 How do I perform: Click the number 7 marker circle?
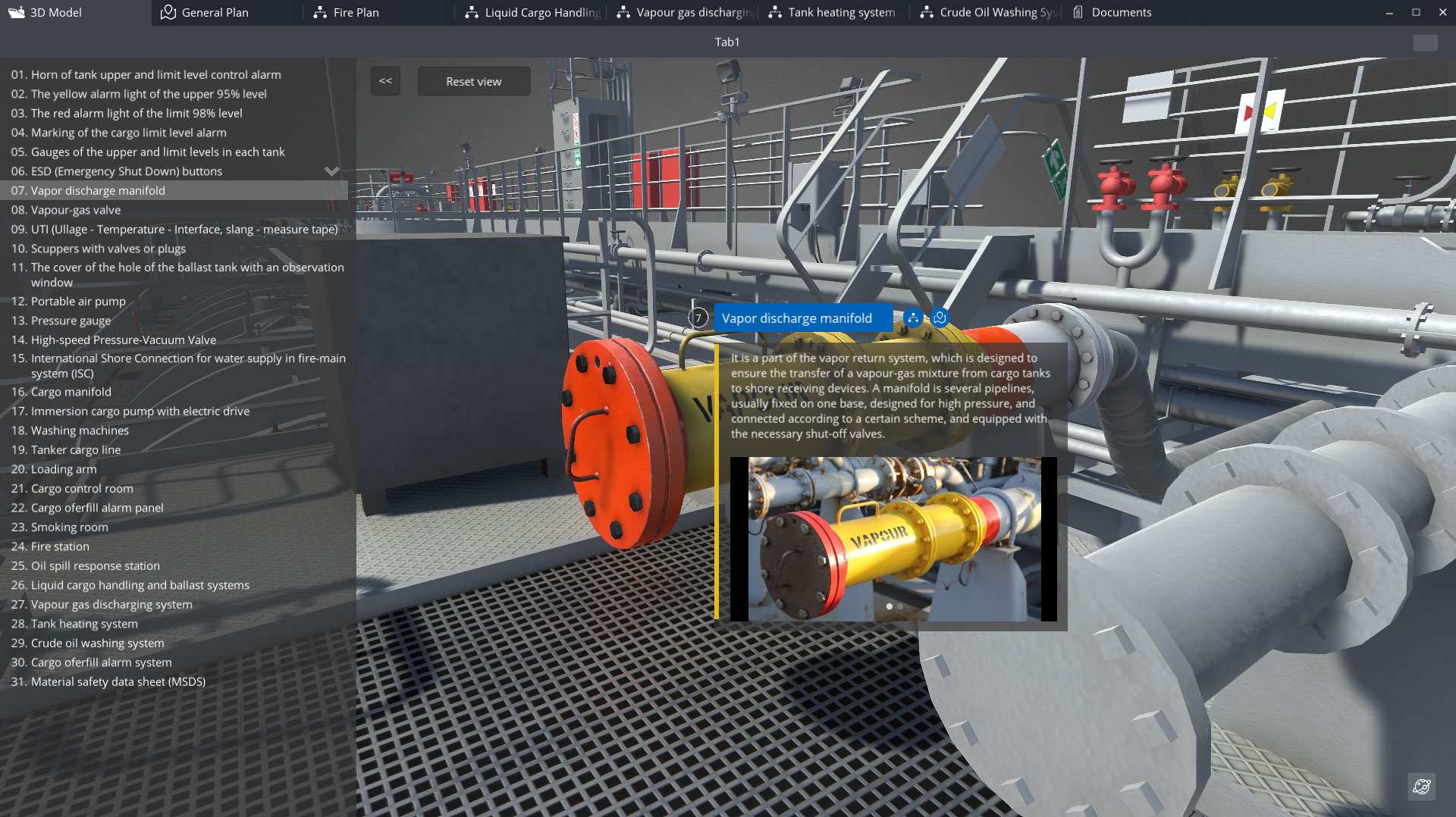click(x=698, y=318)
